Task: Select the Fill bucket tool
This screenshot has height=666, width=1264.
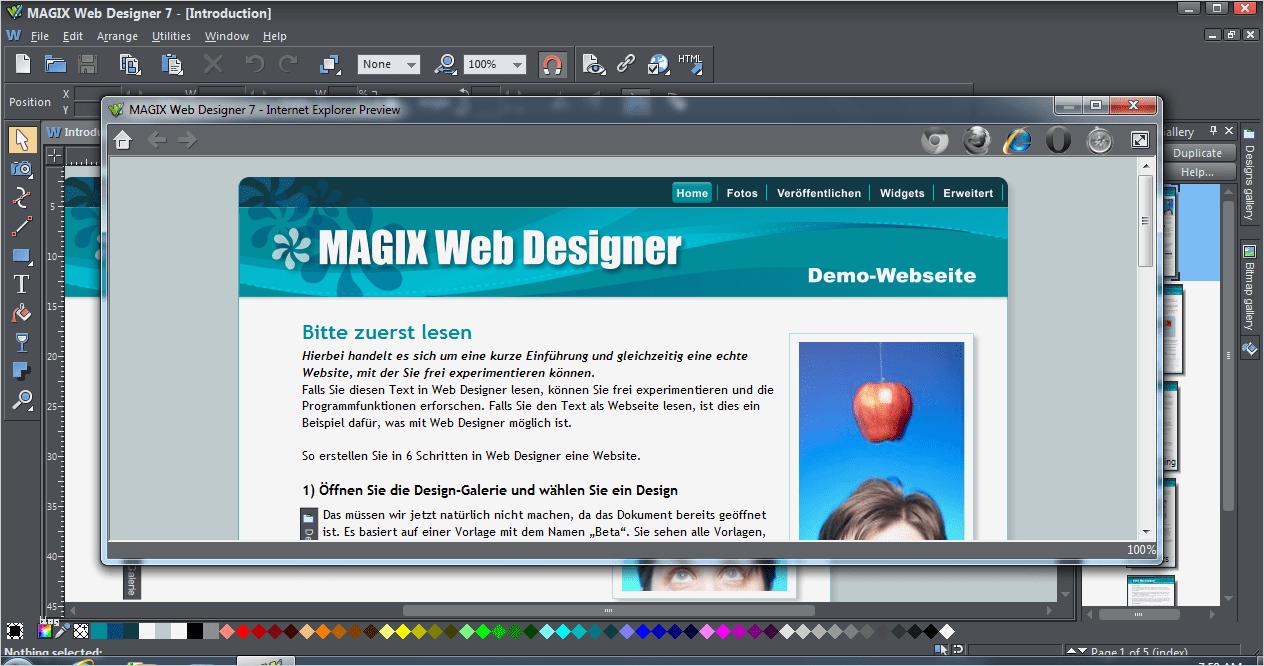Action: coord(22,314)
